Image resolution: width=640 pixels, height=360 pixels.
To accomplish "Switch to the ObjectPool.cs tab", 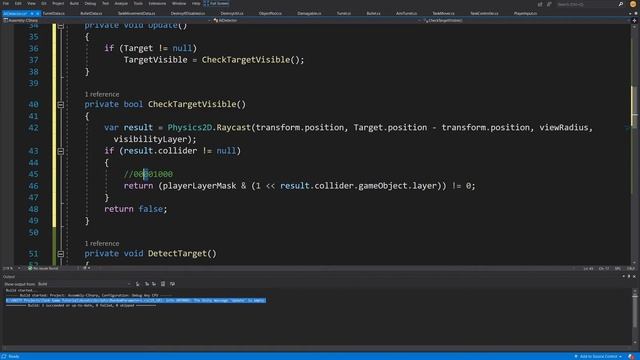I will click(270, 13).
